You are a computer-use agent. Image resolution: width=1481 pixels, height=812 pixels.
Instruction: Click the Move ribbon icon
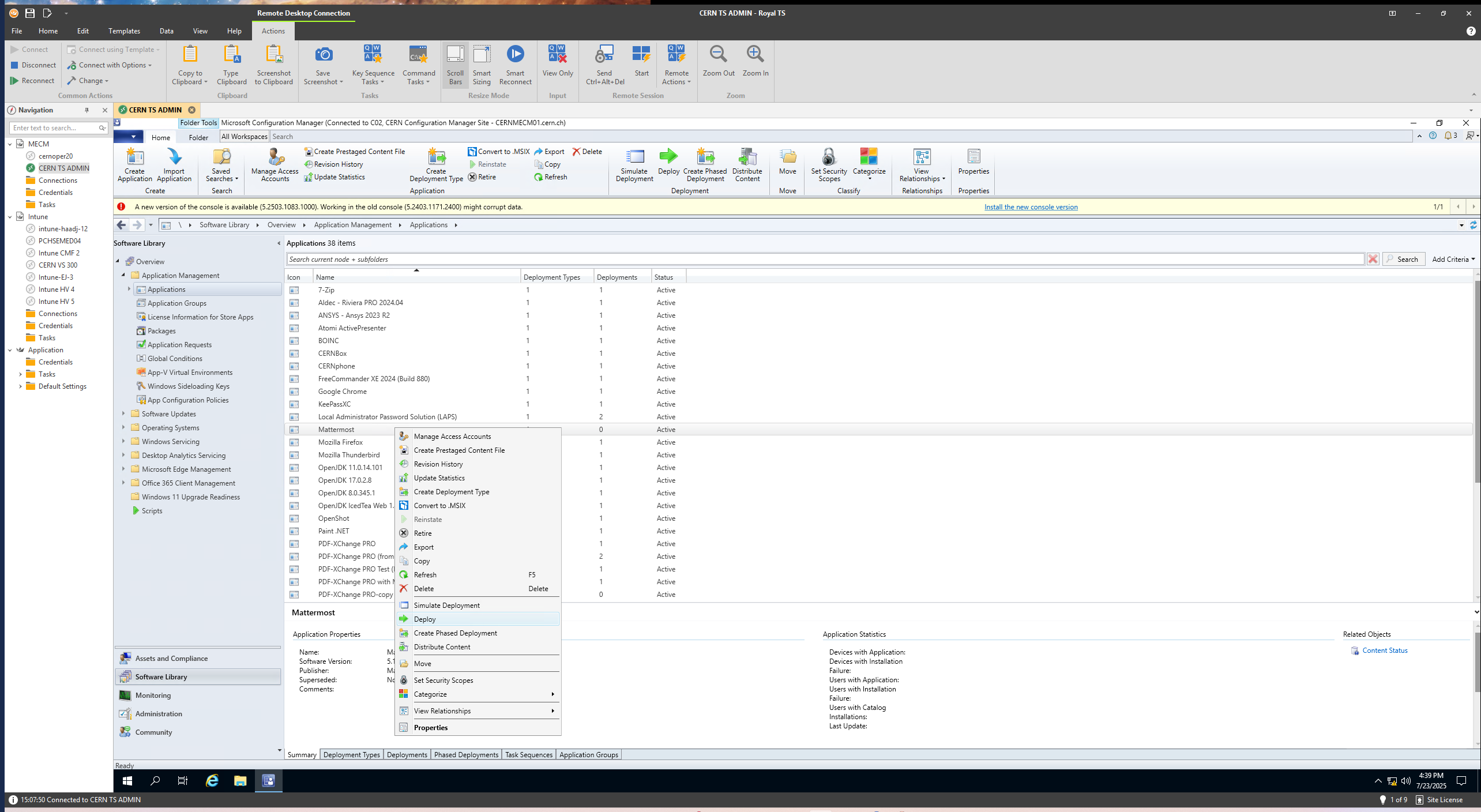coord(787,161)
